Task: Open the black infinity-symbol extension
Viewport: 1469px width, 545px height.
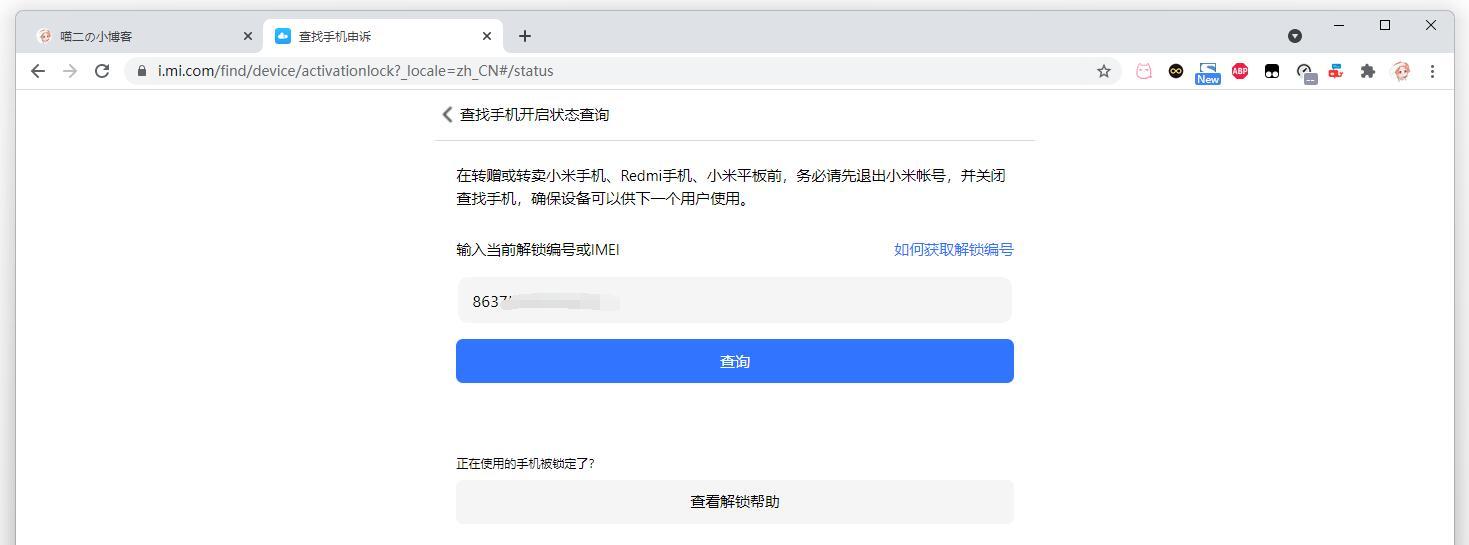Action: [1176, 71]
